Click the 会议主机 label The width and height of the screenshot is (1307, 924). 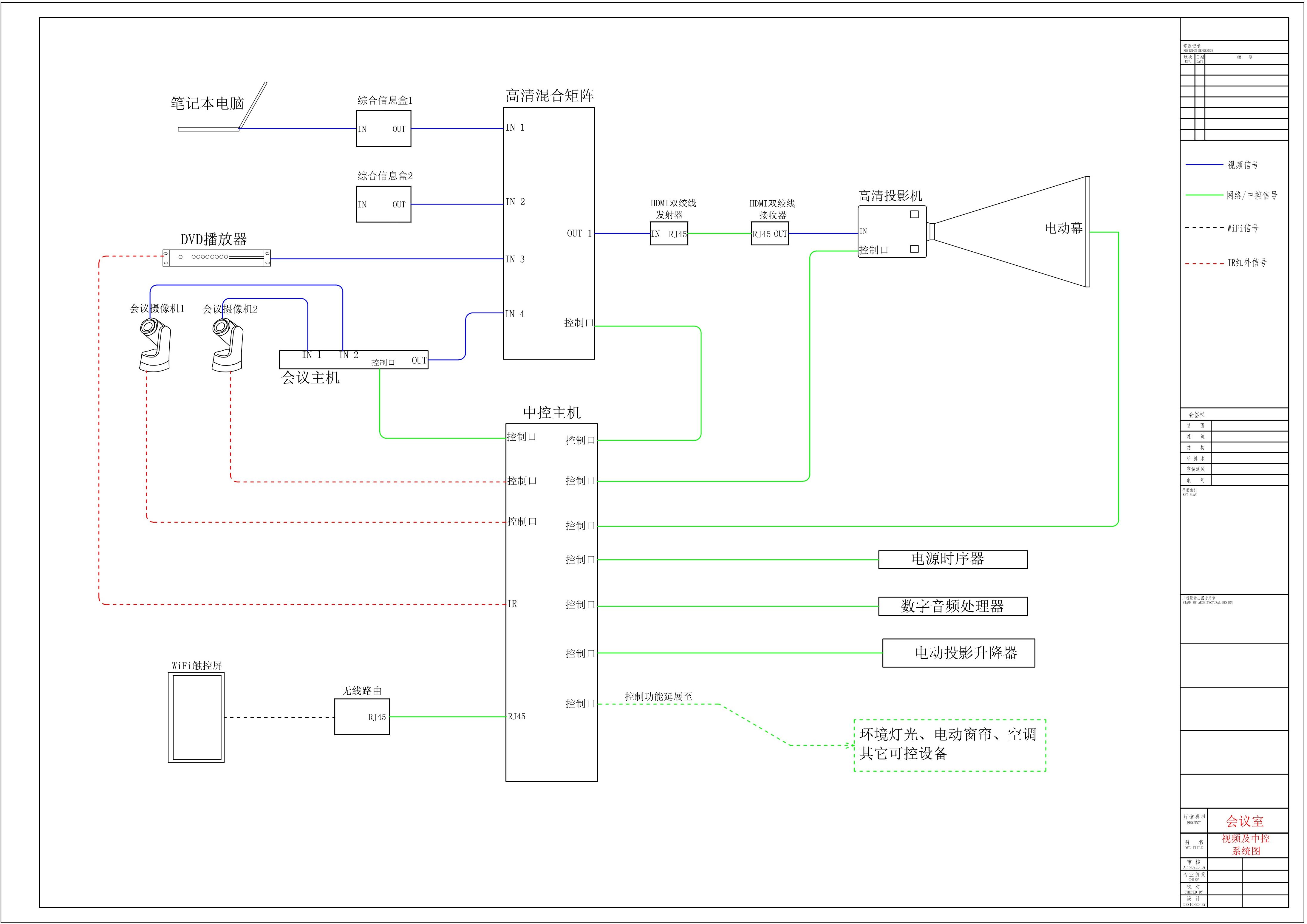click(310, 377)
